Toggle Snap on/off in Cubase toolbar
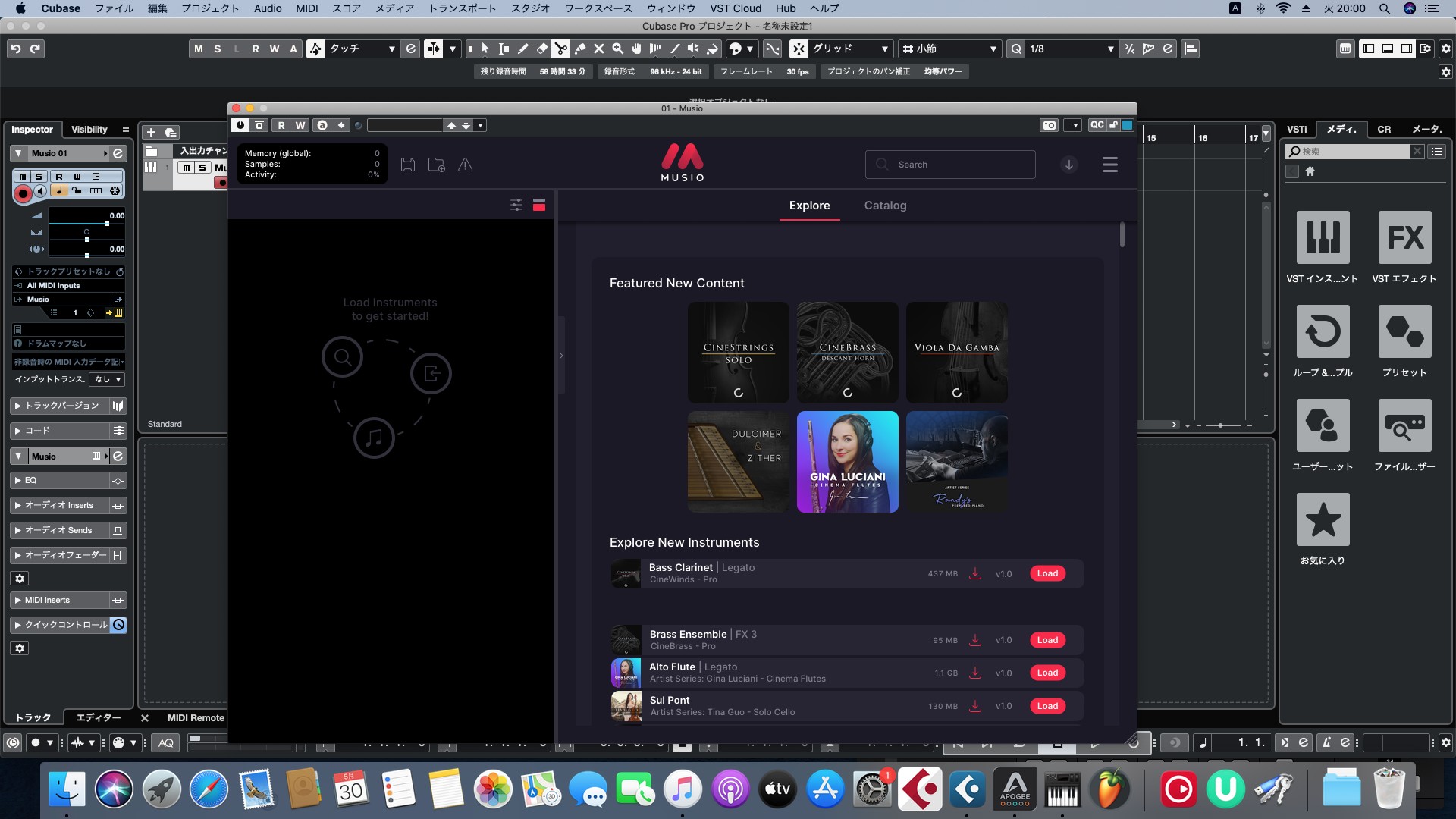 pyautogui.click(x=799, y=49)
